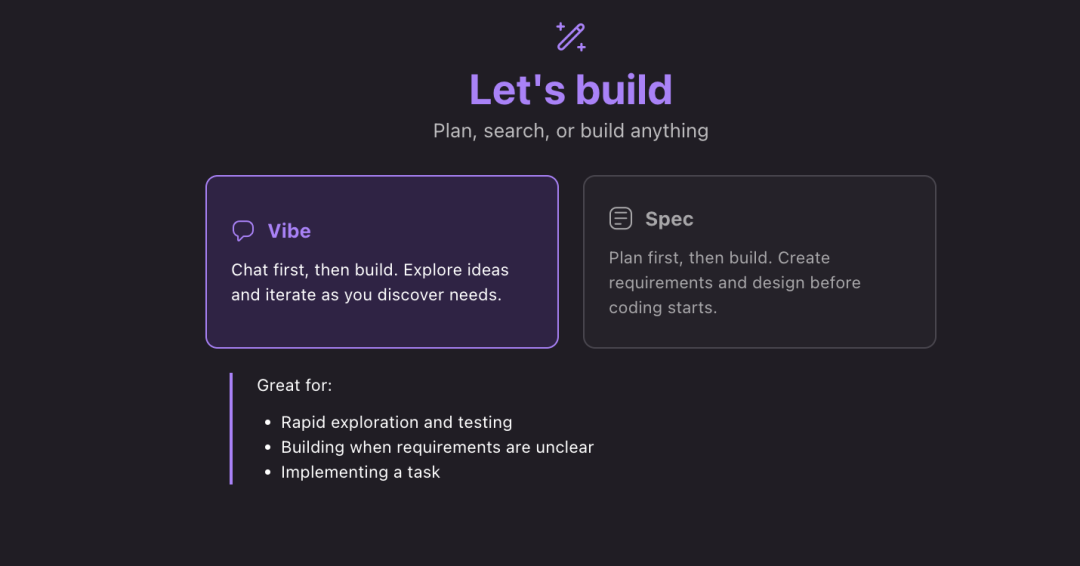Image resolution: width=1080 pixels, height=566 pixels.
Task: Click the "Great for:" label
Action: point(294,385)
